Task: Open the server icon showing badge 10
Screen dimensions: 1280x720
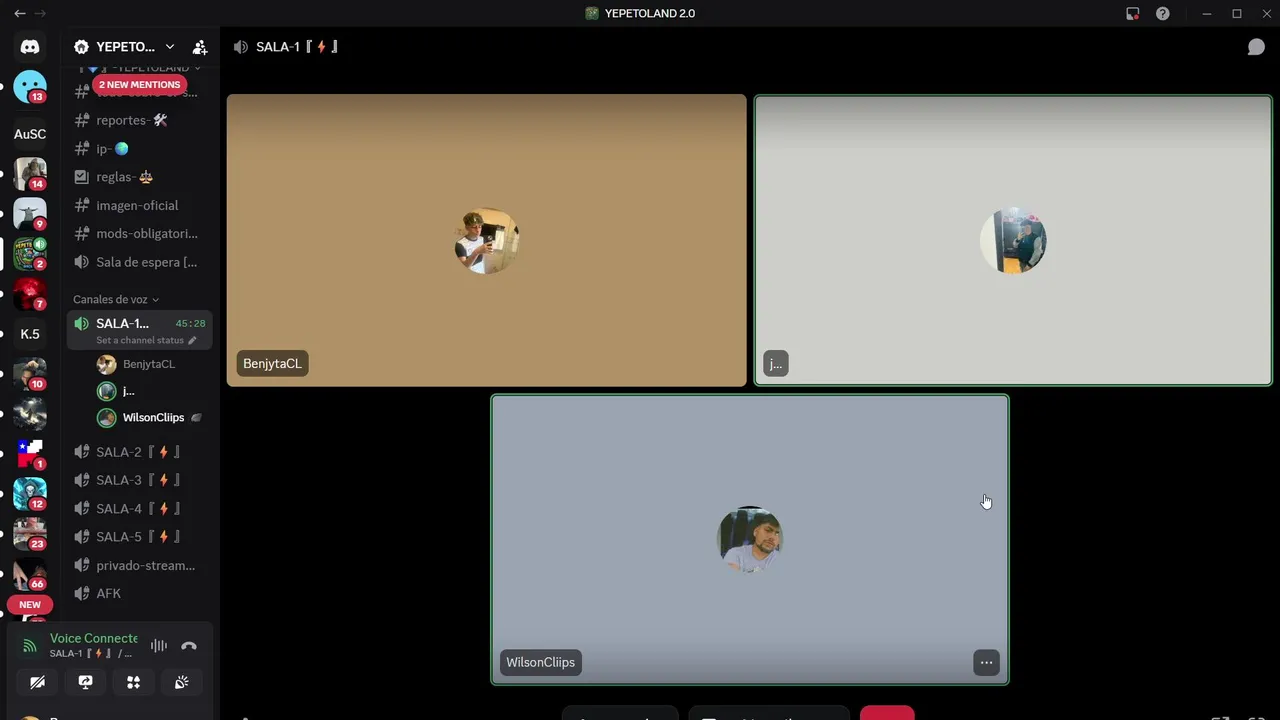Action: tap(30, 374)
